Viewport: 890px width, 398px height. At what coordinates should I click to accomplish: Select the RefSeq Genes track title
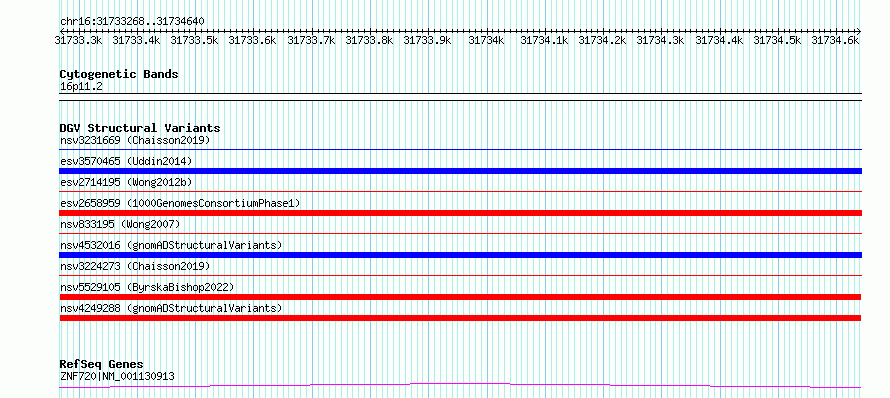point(101,365)
